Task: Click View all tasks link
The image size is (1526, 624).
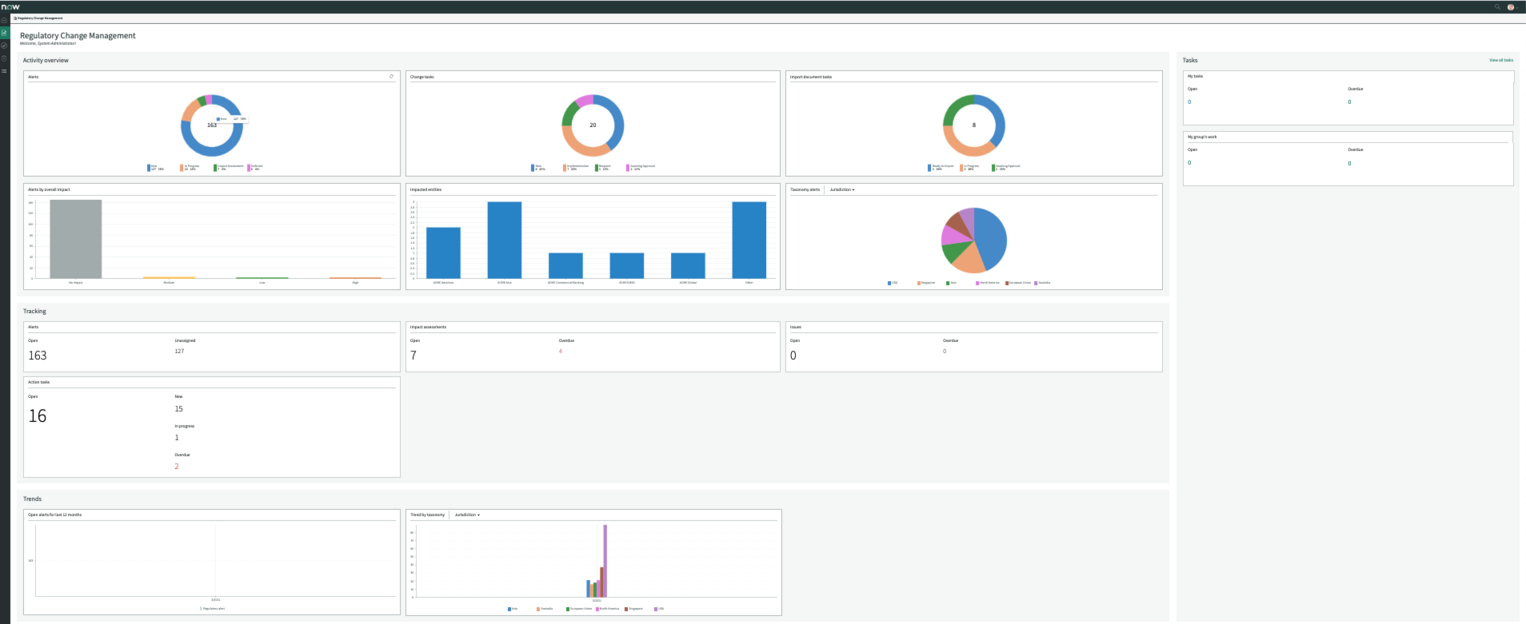Action: tap(1501, 60)
